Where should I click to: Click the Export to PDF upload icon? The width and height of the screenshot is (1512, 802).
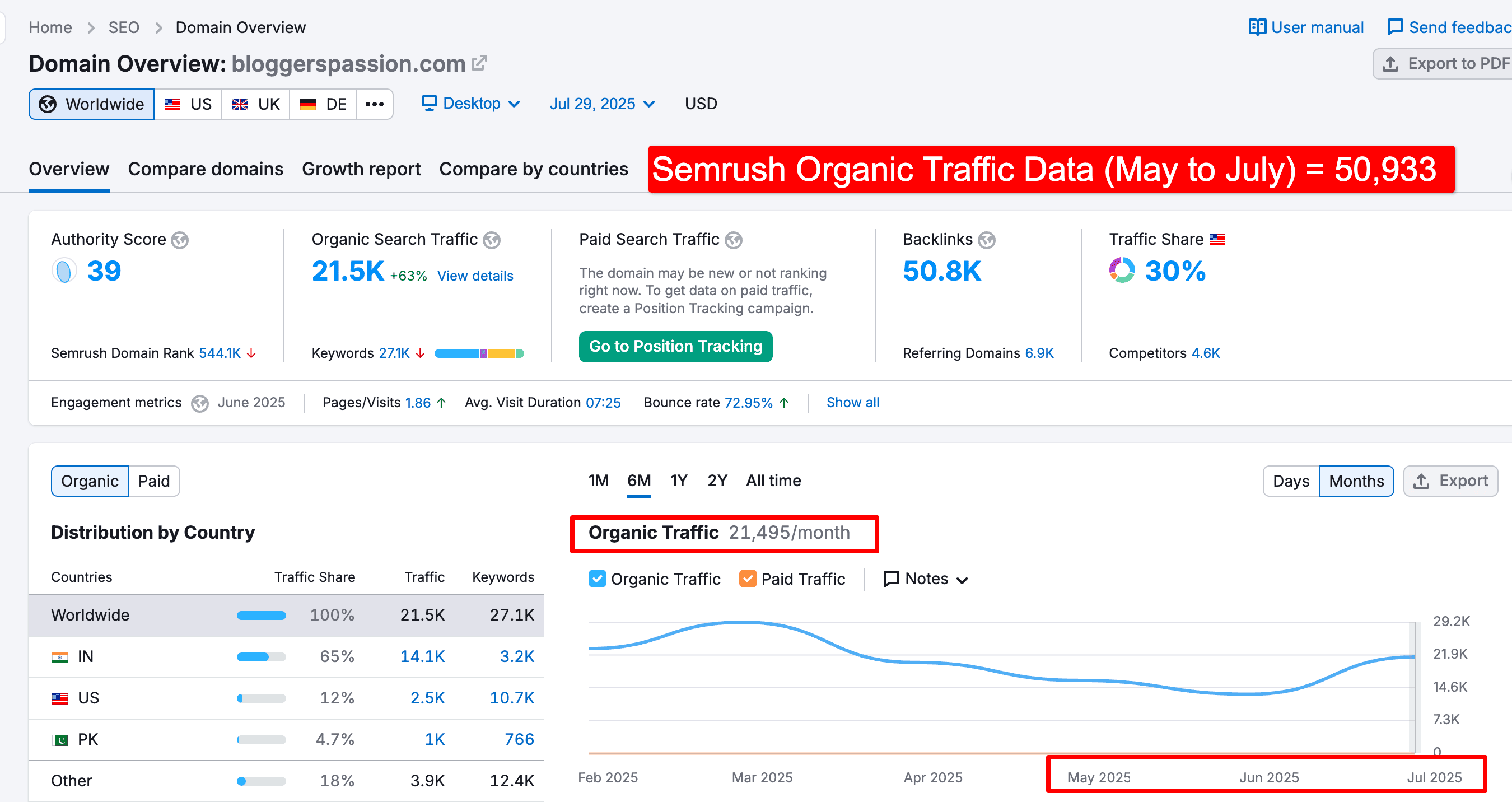click(1390, 63)
